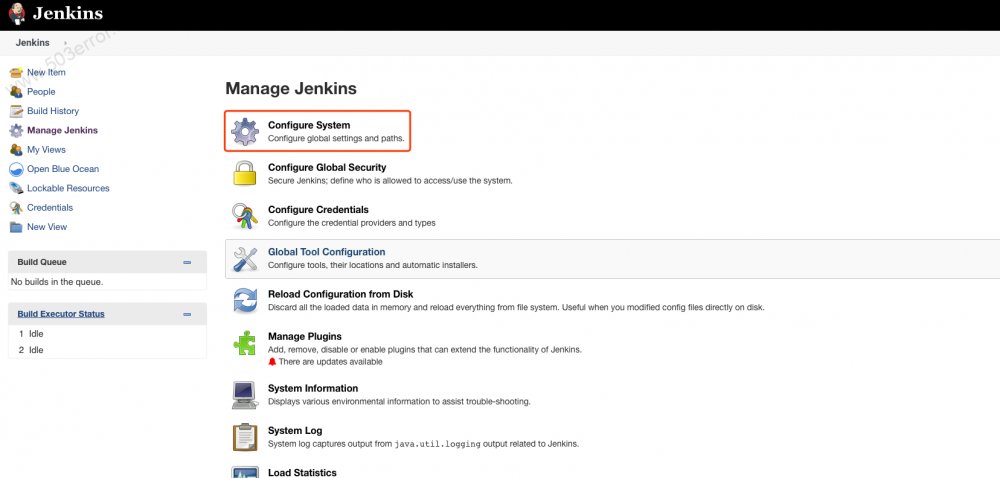This screenshot has width=1000, height=478.
Task: Open Lockable Resources link
Action: click(68, 188)
